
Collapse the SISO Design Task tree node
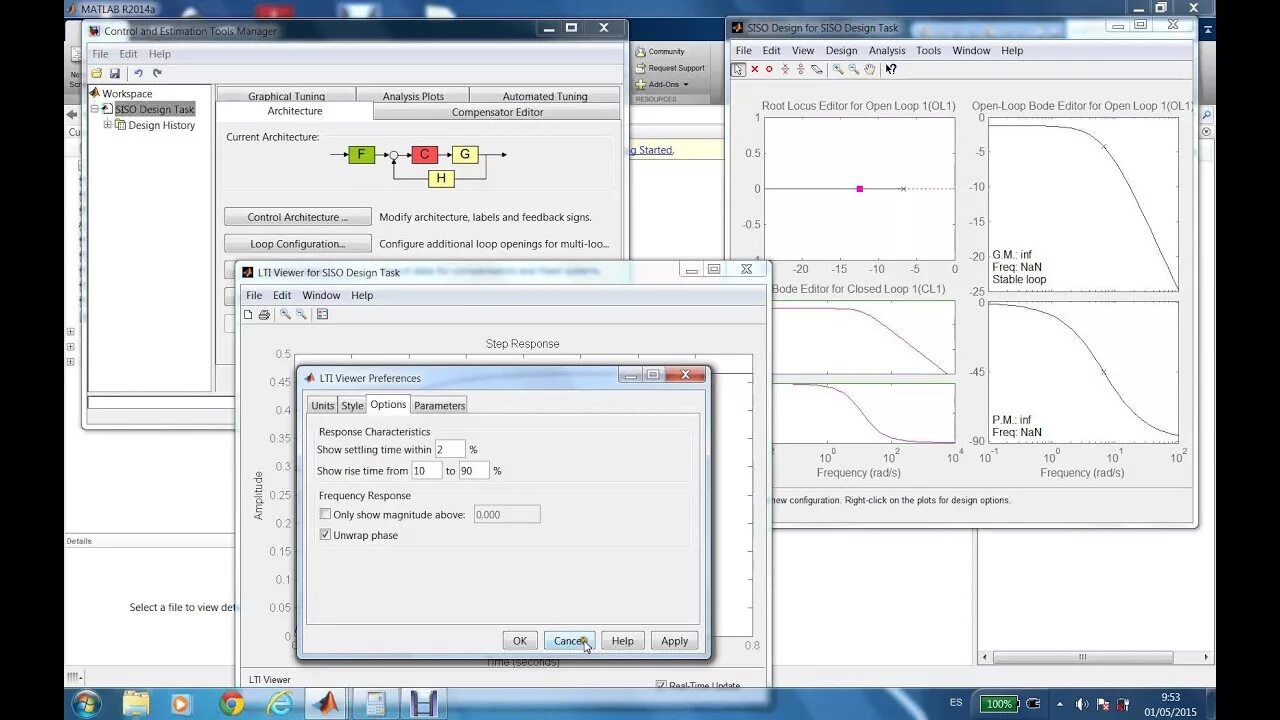(x=95, y=109)
